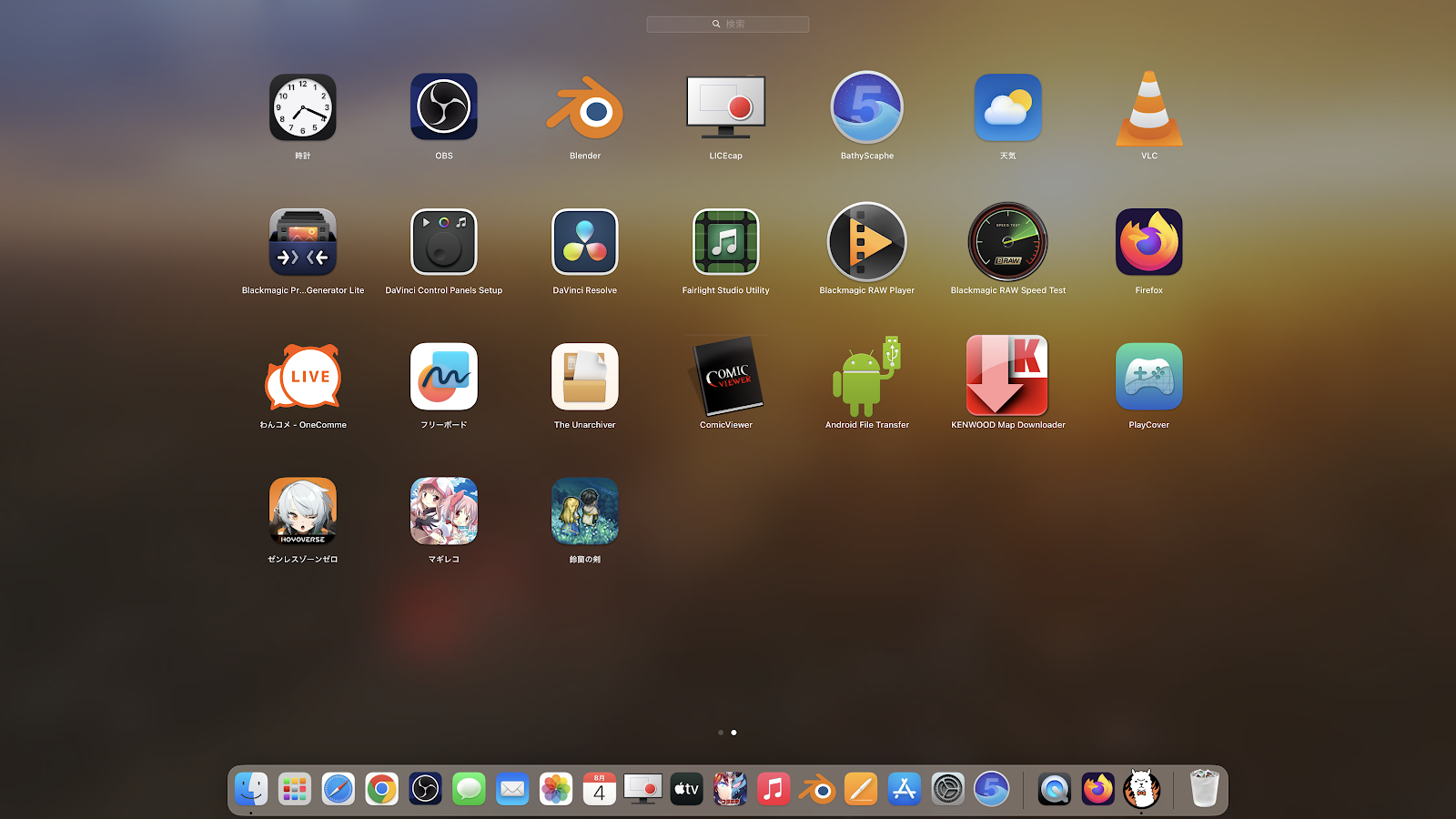Open OBS from the Dock
This screenshot has width=1456, height=819.
point(425,789)
